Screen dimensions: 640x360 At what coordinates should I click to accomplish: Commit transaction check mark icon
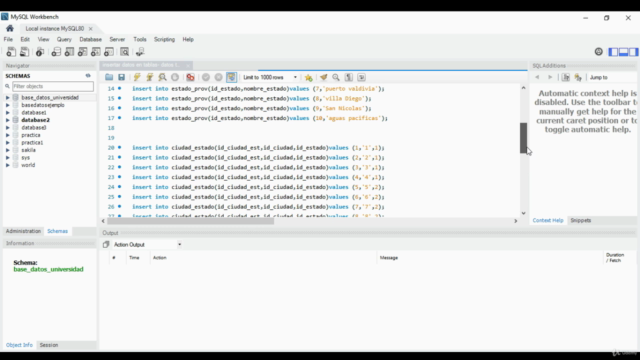pos(206,77)
